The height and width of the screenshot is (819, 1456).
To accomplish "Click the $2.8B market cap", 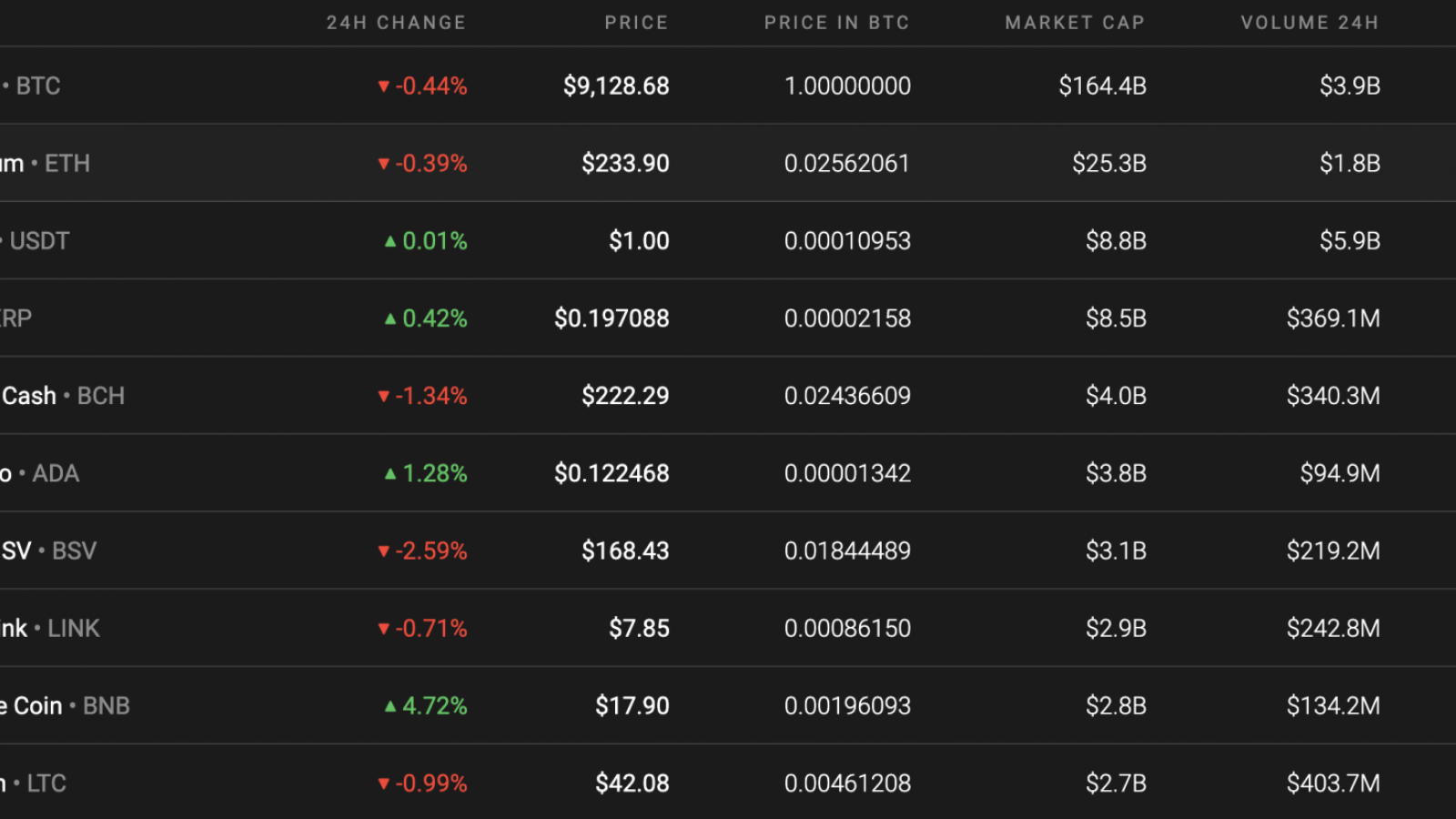I will tap(1116, 704).
